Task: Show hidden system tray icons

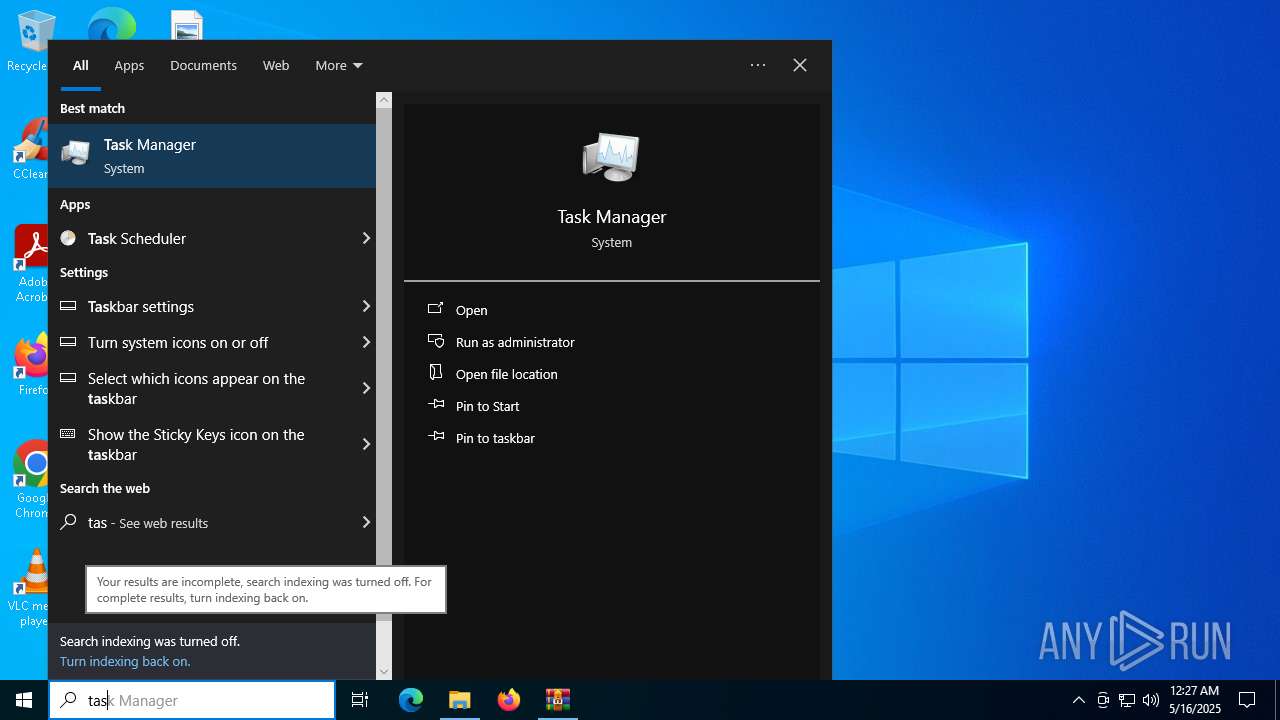Action: 1078,700
